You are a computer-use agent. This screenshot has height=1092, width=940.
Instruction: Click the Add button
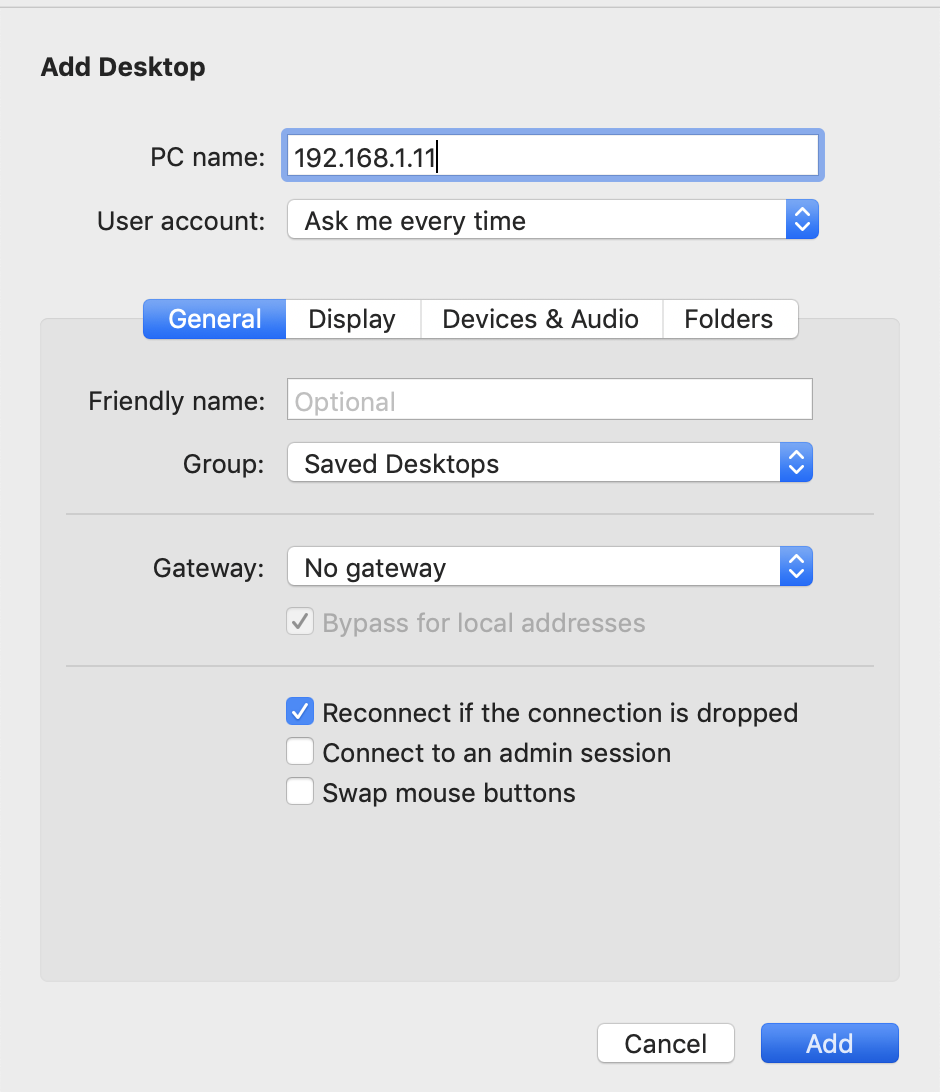tap(829, 1043)
